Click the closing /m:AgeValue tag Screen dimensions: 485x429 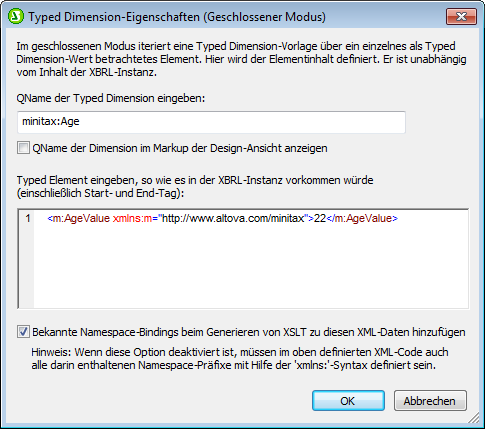pos(362,218)
